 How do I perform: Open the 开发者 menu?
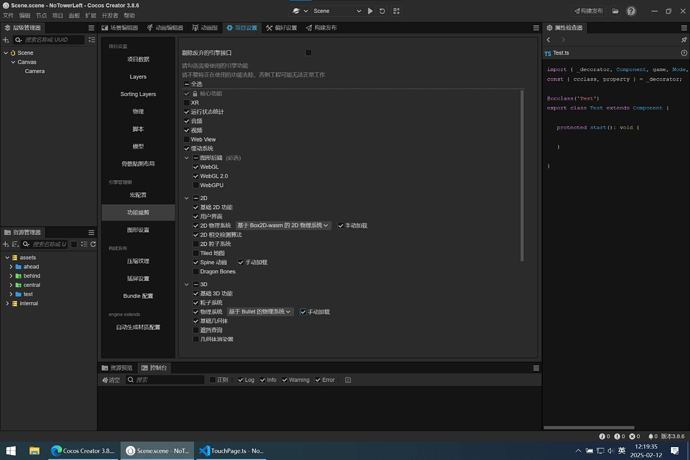pyautogui.click(x=110, y=16)
